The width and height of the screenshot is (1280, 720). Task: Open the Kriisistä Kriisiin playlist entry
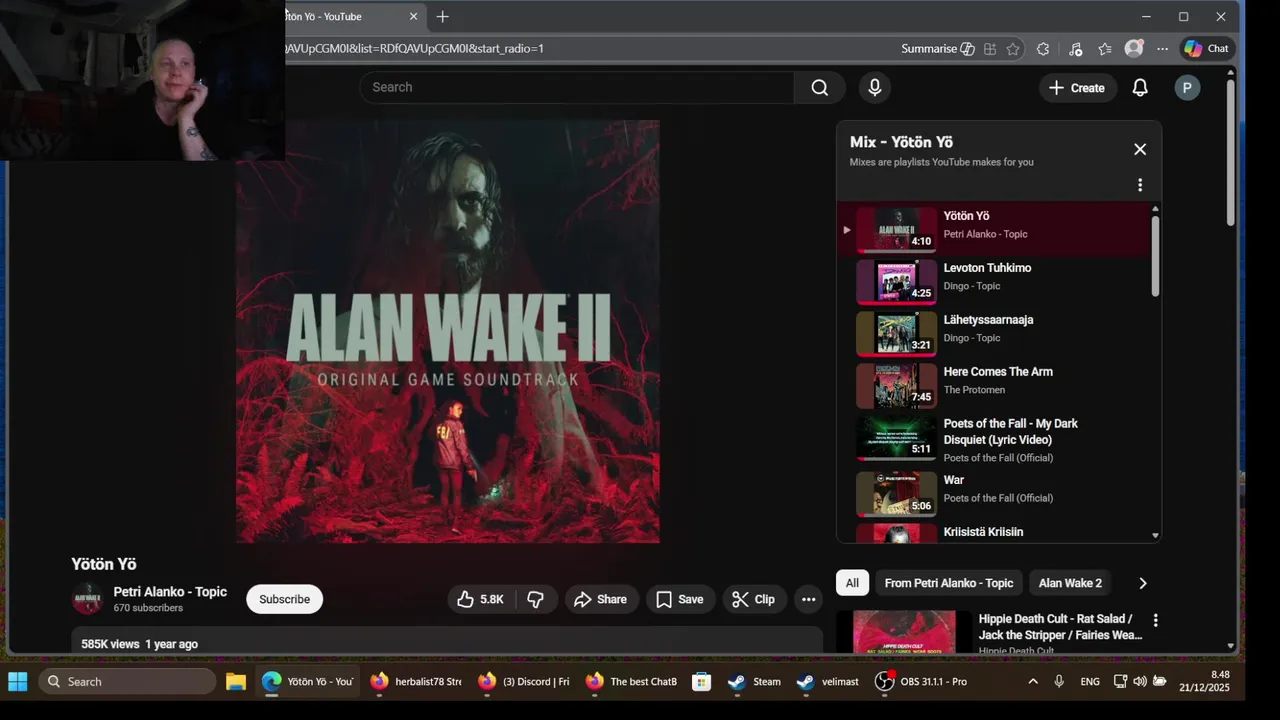(x=994, y=532)
